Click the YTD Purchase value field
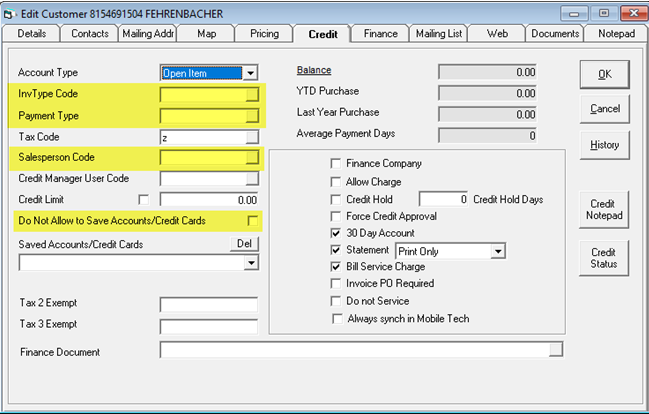The width and height of the screenshot is (649, 414). coord(488,93)
